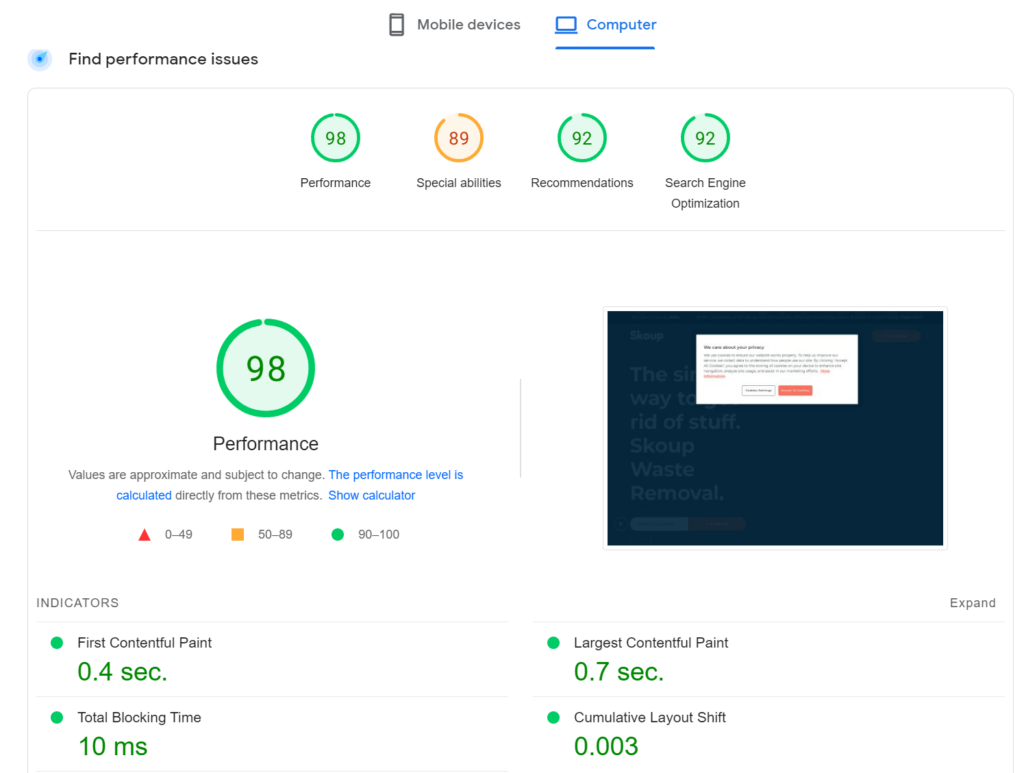The width and height of the screenshot is (1024, 773).
Task: Select the Recommendations 92 score gauge
Action: point(582,138)
